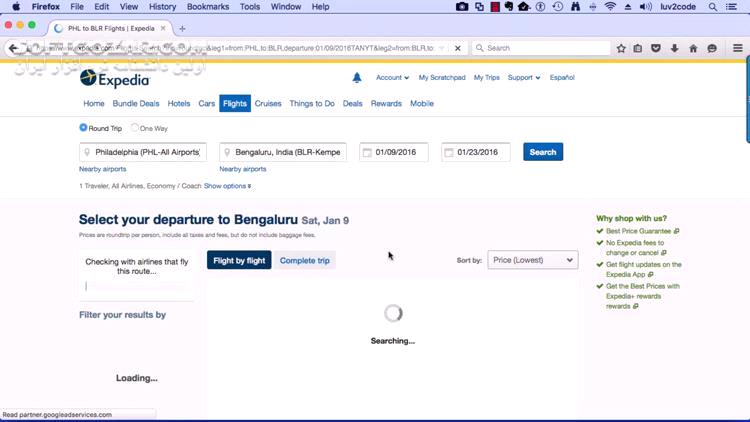Click the Firefox back arrow button
The image size is (750, 422).
13,48
